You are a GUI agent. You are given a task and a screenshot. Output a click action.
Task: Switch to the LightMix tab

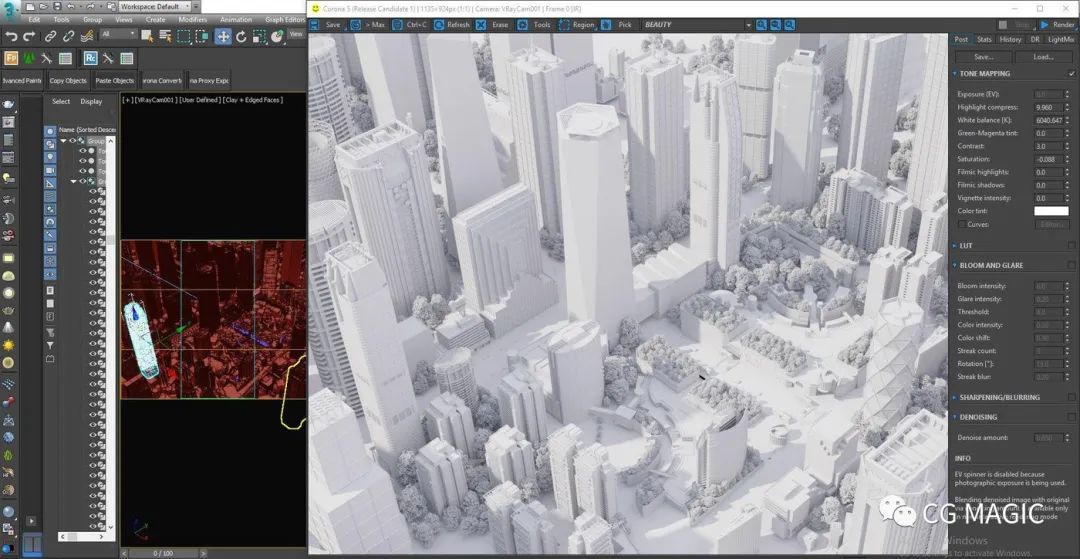[x=1061, y=39]
